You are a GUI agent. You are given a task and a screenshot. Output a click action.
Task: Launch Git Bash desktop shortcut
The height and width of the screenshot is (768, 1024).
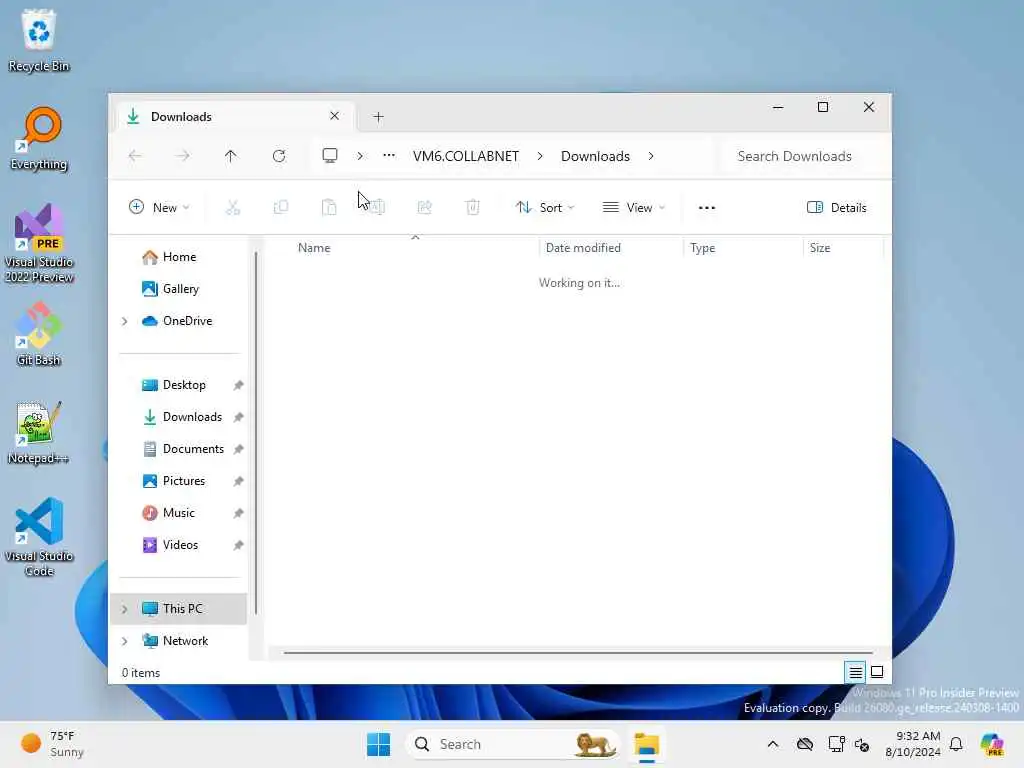click(39, 334)
